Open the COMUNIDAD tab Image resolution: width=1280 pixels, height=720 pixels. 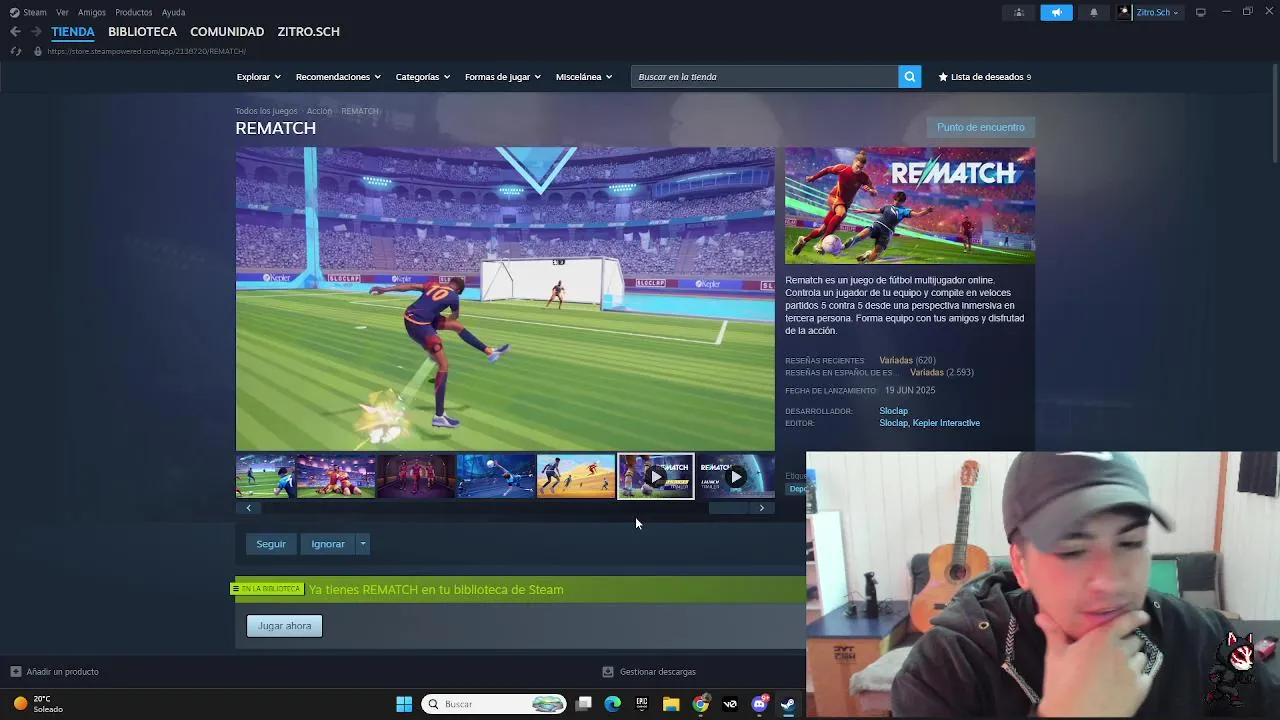pos(227,32)
